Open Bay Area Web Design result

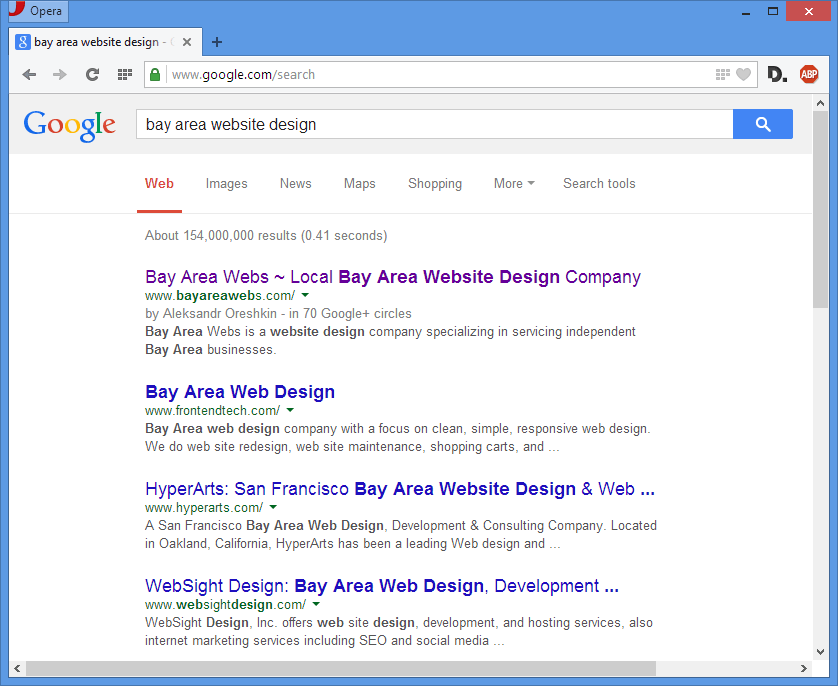point(240,392)
